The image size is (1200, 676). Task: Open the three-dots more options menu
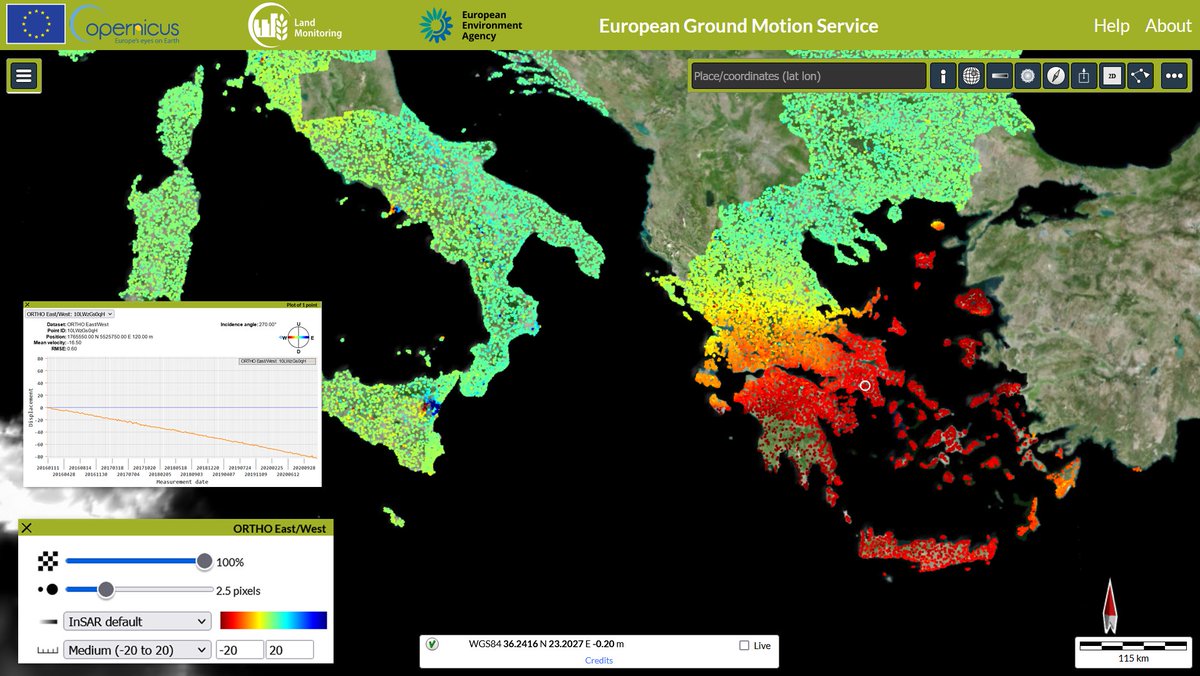click(x=1173, y=75)
